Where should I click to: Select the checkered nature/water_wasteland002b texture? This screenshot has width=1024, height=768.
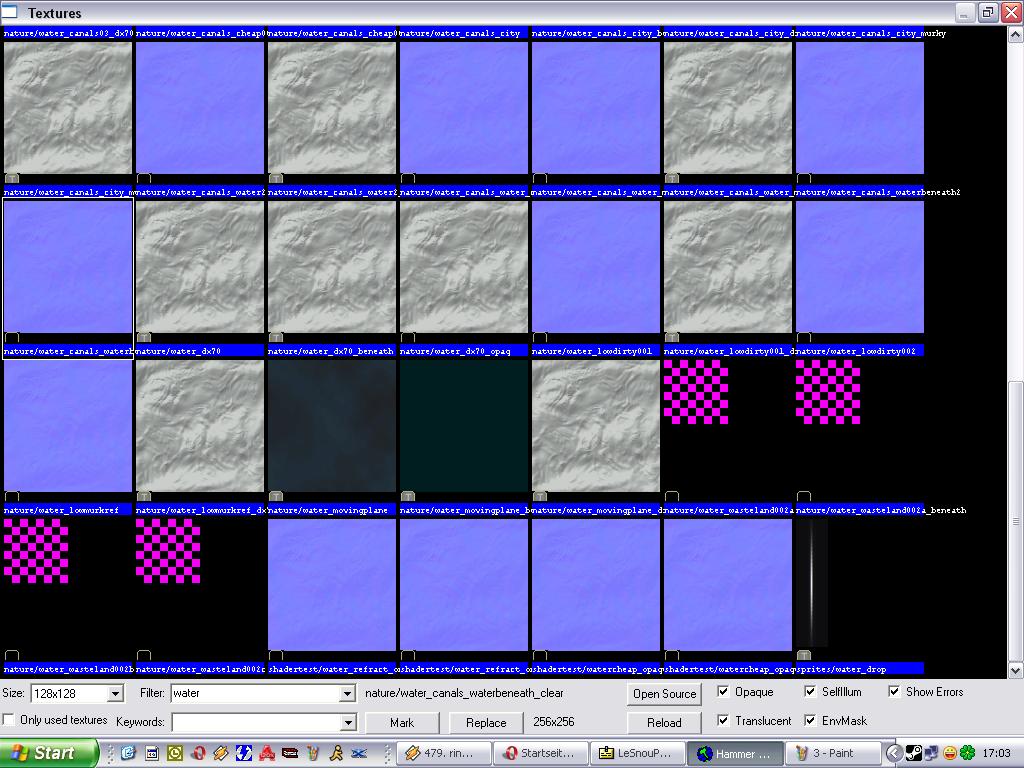pos(36,551)
